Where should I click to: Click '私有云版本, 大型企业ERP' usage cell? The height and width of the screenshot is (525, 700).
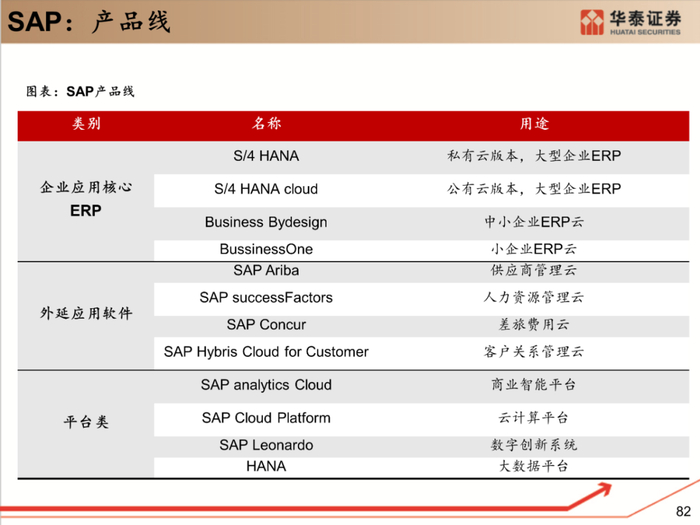click(534, 156)
